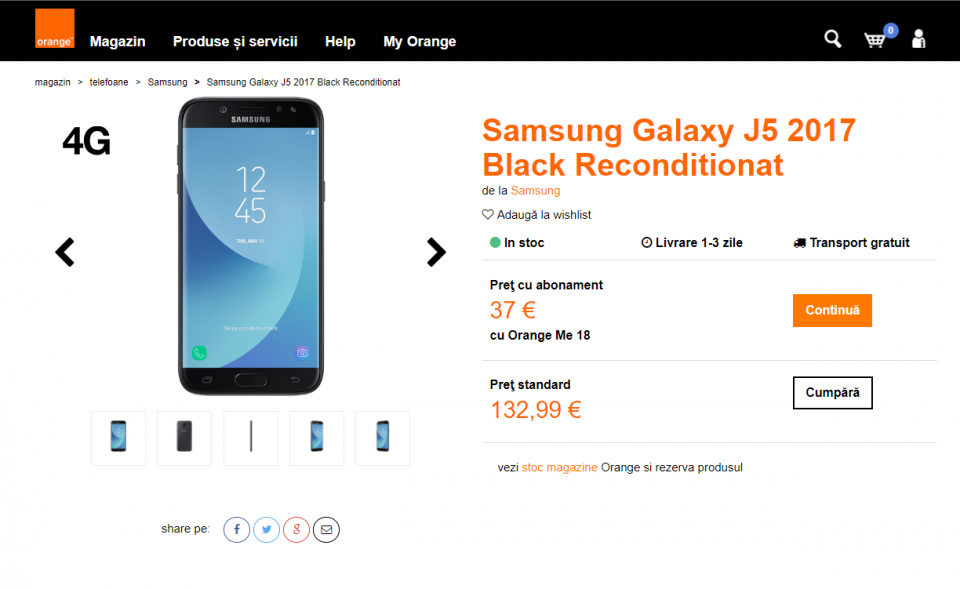Open the user account icon

pos(918,39)
